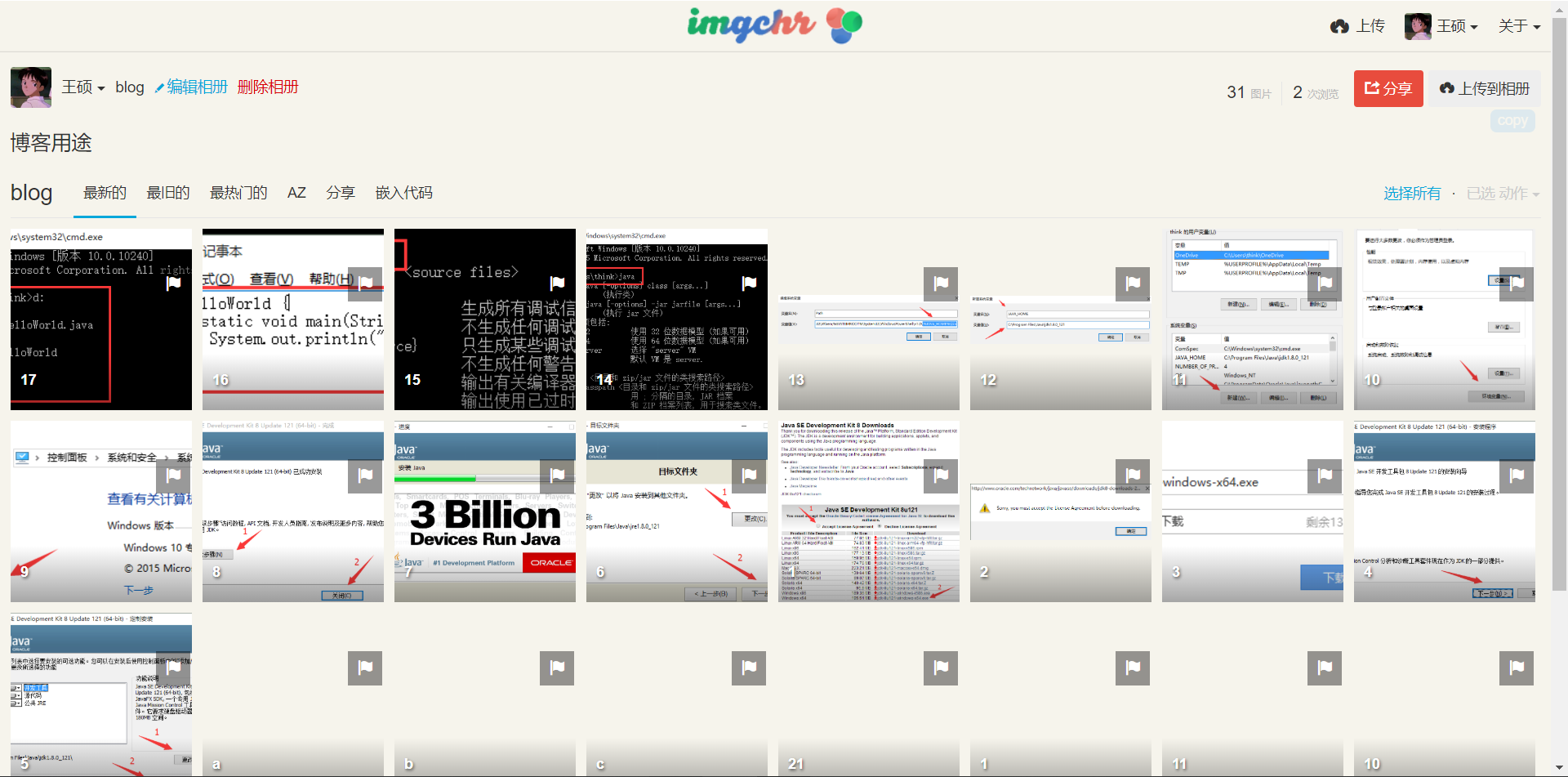
Task: Expand the 关于 dropdown menu
Action: point(1519,26)
